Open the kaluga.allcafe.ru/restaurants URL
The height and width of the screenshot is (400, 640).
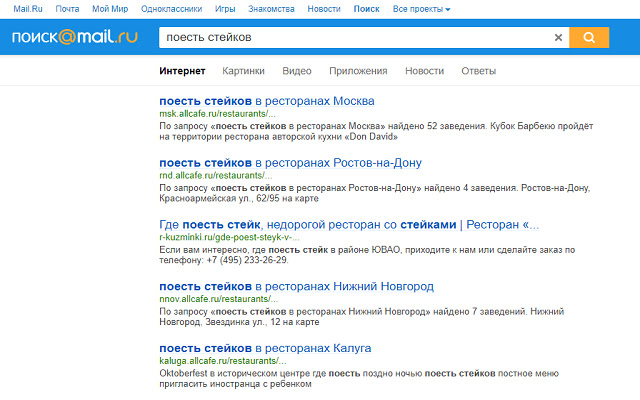(x=223, y=361)
